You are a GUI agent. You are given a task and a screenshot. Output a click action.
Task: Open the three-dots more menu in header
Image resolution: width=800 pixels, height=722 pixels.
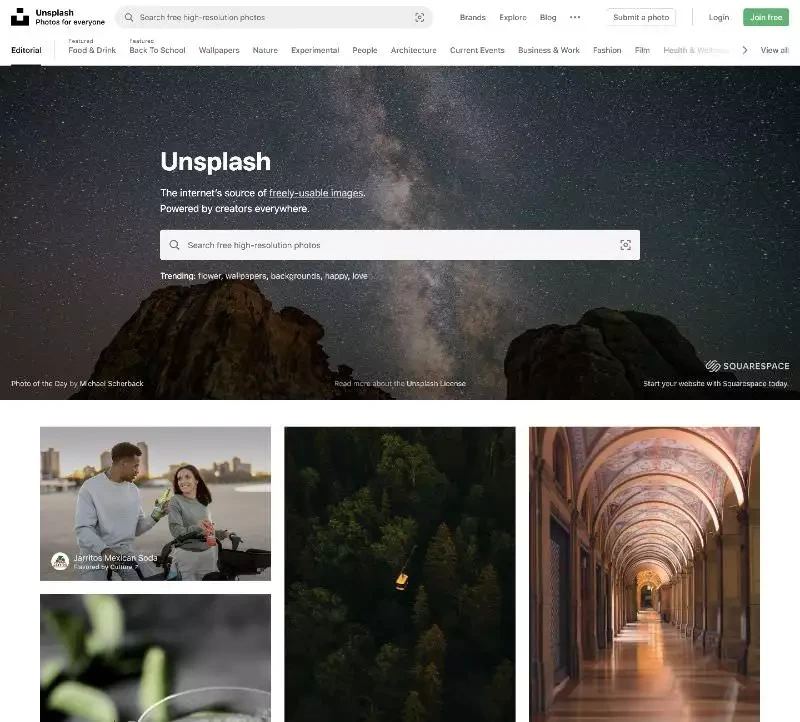[575, 17]
